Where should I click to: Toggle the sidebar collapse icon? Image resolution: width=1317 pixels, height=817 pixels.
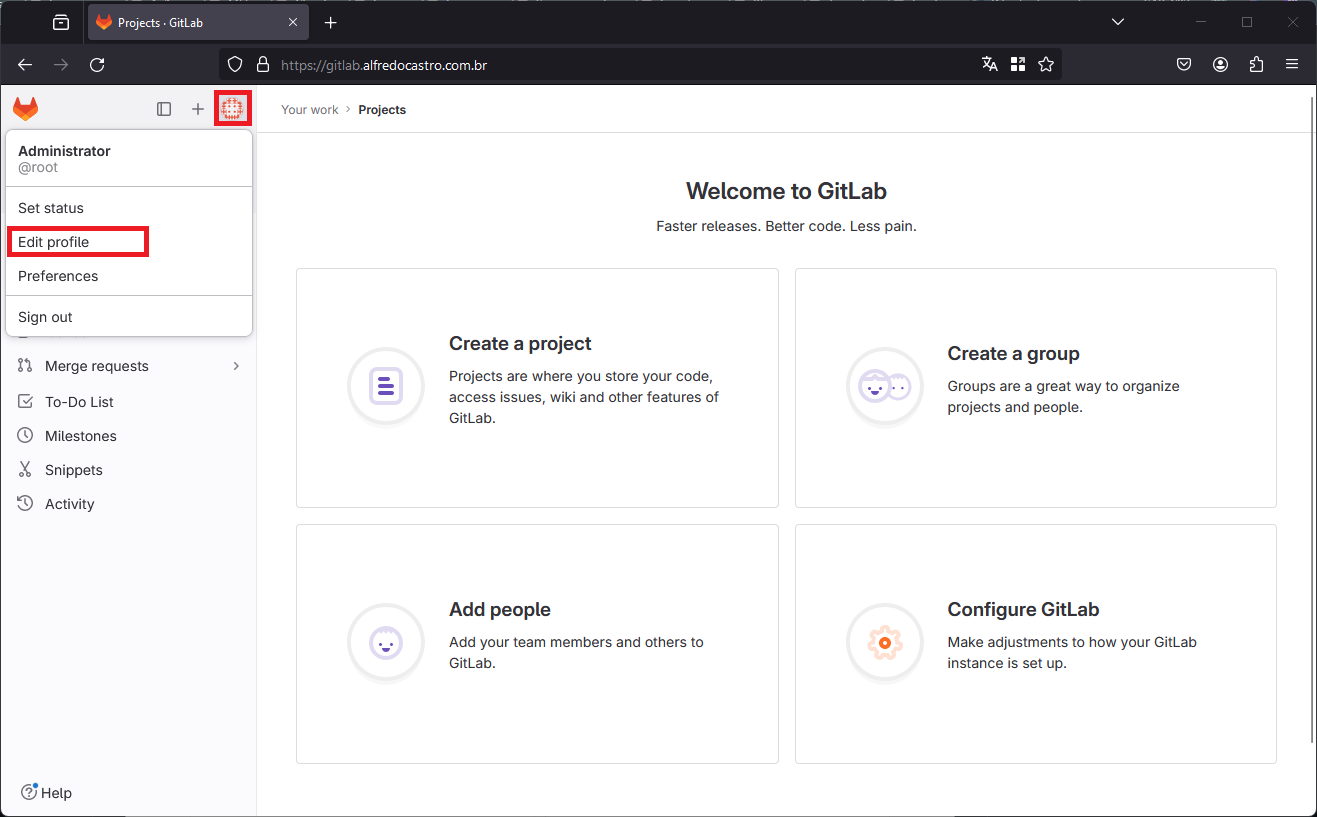[164, 109]
